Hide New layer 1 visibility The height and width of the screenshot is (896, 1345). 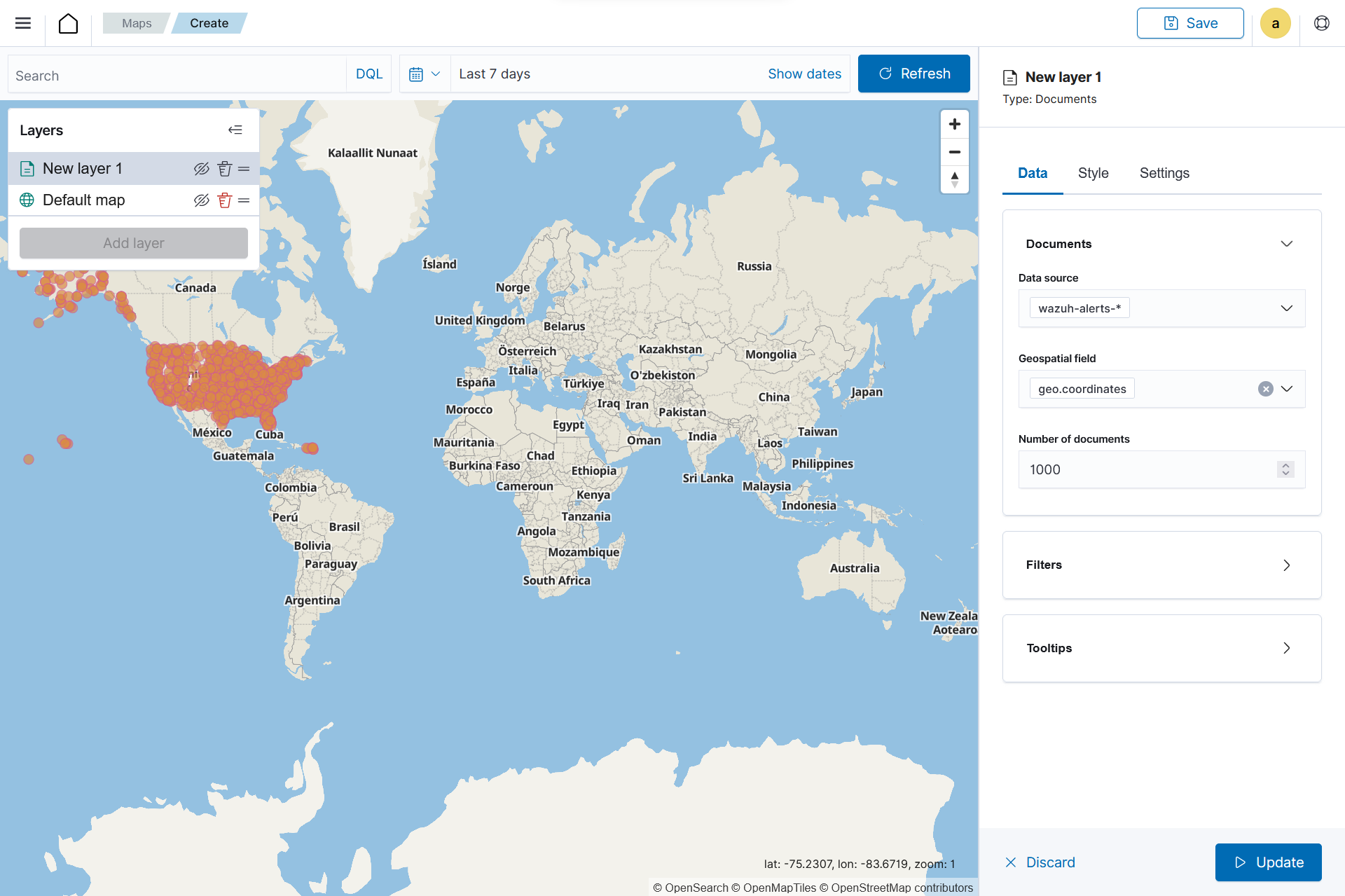point(202,169)
